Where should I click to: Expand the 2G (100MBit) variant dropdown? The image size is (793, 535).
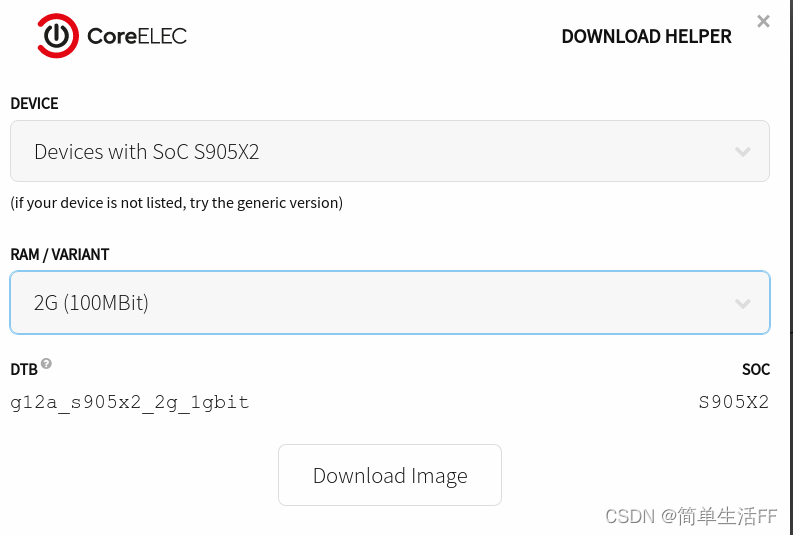click(x=389, y=303)
